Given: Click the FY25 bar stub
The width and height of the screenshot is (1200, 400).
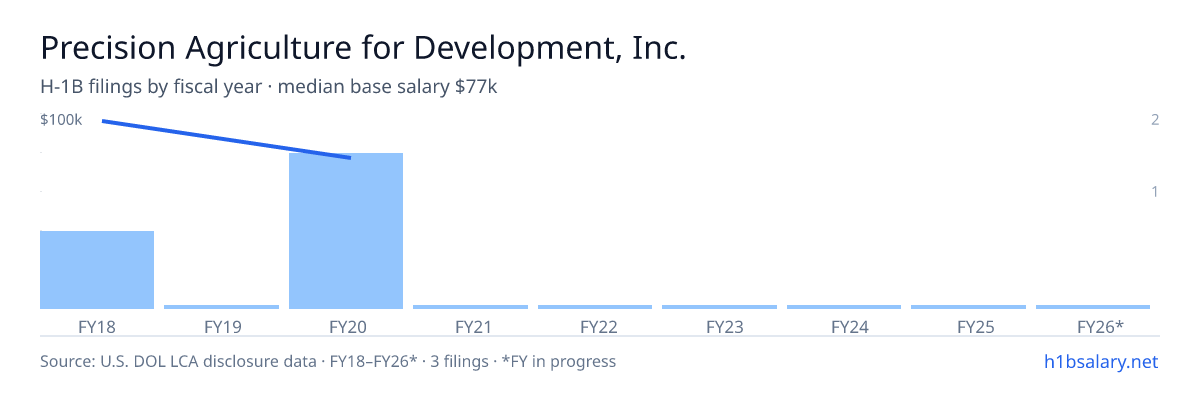Looking at the screenshot, I should pyautogui.click(x=968, y=307).
